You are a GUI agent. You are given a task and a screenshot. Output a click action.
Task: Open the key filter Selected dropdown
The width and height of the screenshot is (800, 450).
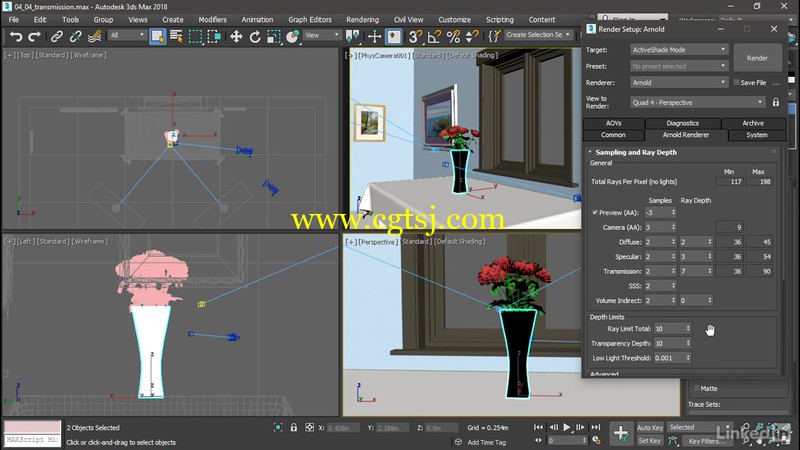coord(699,428)
